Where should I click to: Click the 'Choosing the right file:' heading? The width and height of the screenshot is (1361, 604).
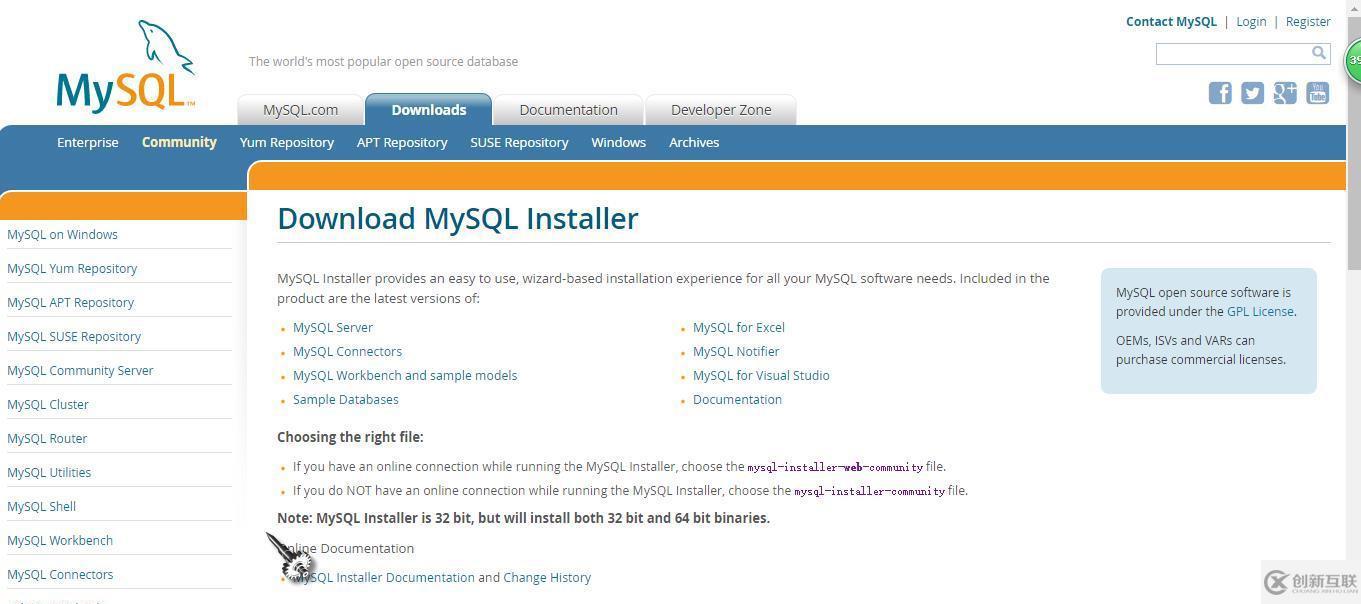click(350, 437)
